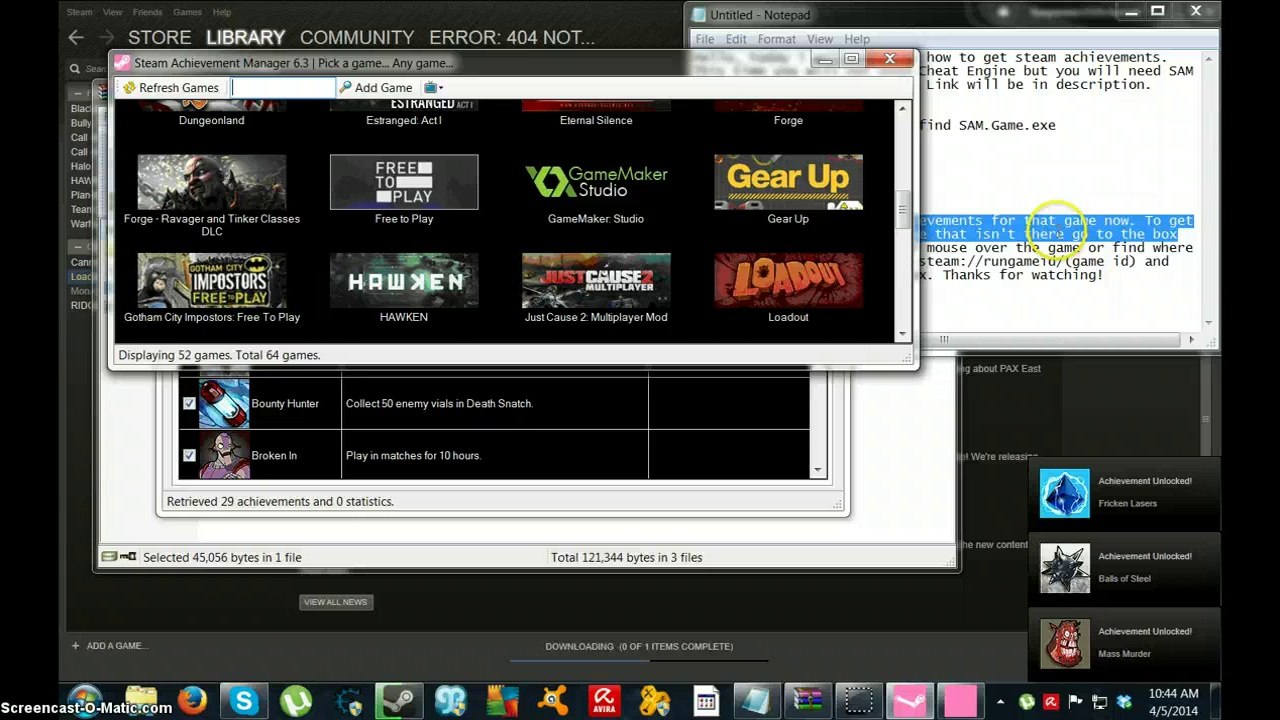The image size is (1280, 720).
Task: Click the uTorrent taskbar icon
Action: (296, 700)
